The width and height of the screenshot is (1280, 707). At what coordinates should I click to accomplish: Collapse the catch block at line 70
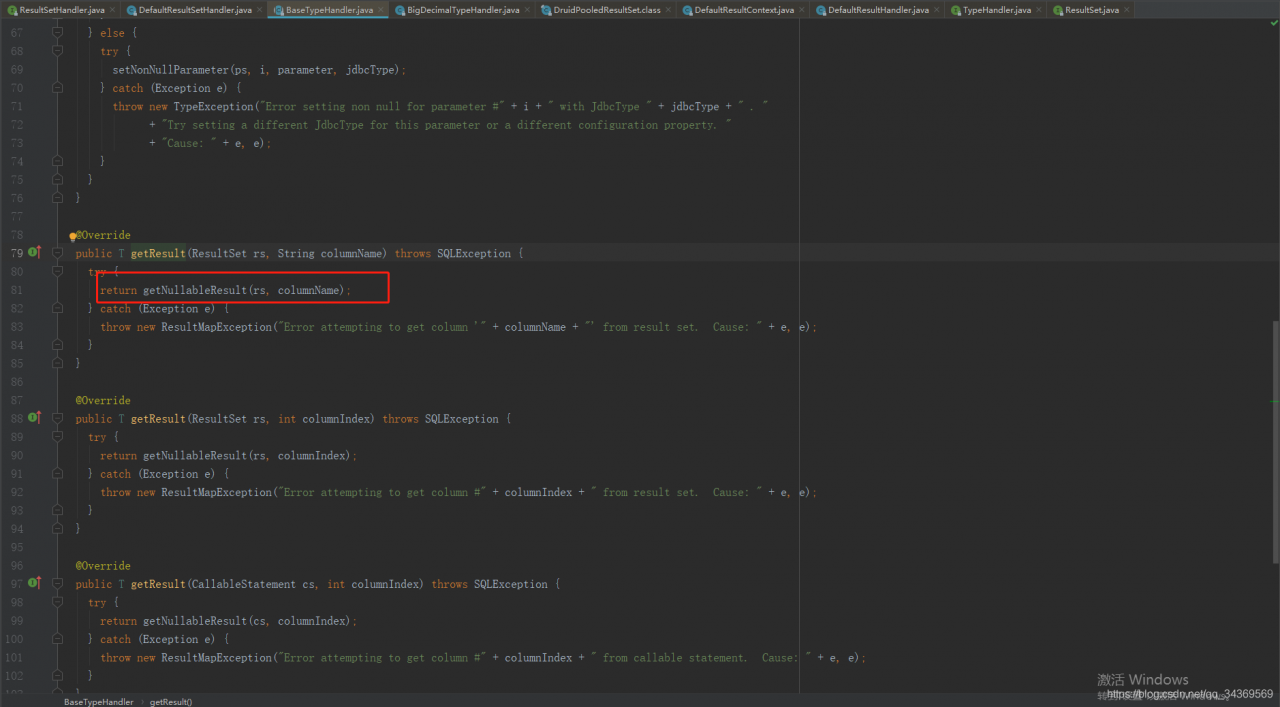tap(57, 88)
